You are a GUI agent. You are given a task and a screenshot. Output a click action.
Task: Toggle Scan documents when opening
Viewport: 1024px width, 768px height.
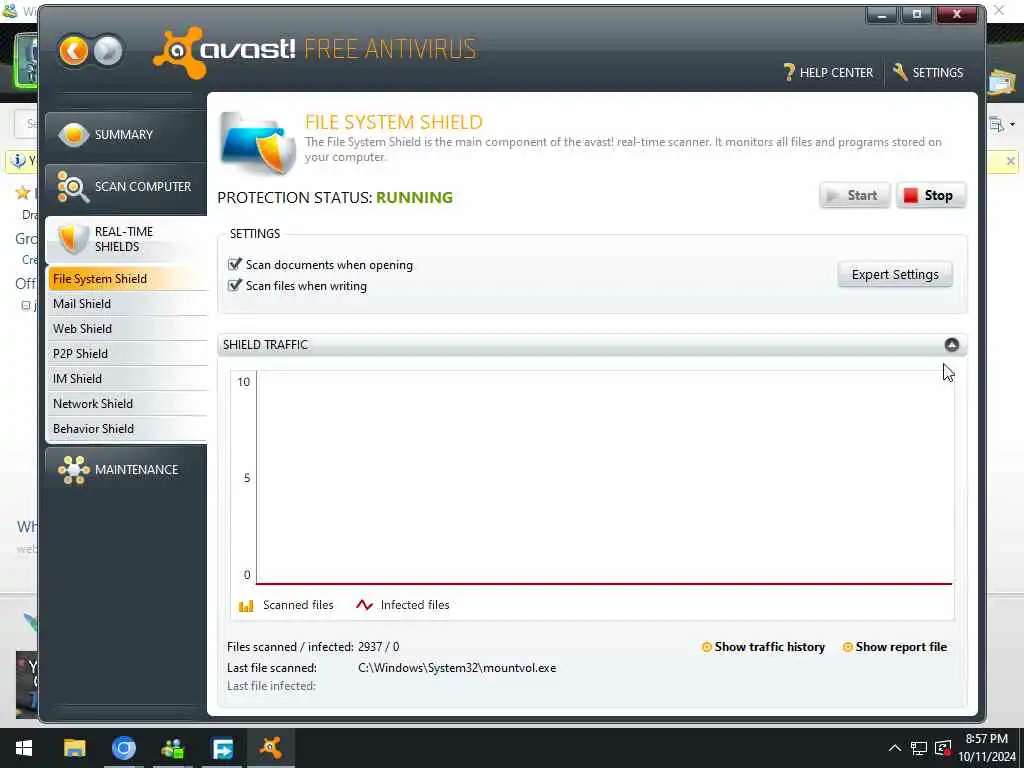(234, 264)
